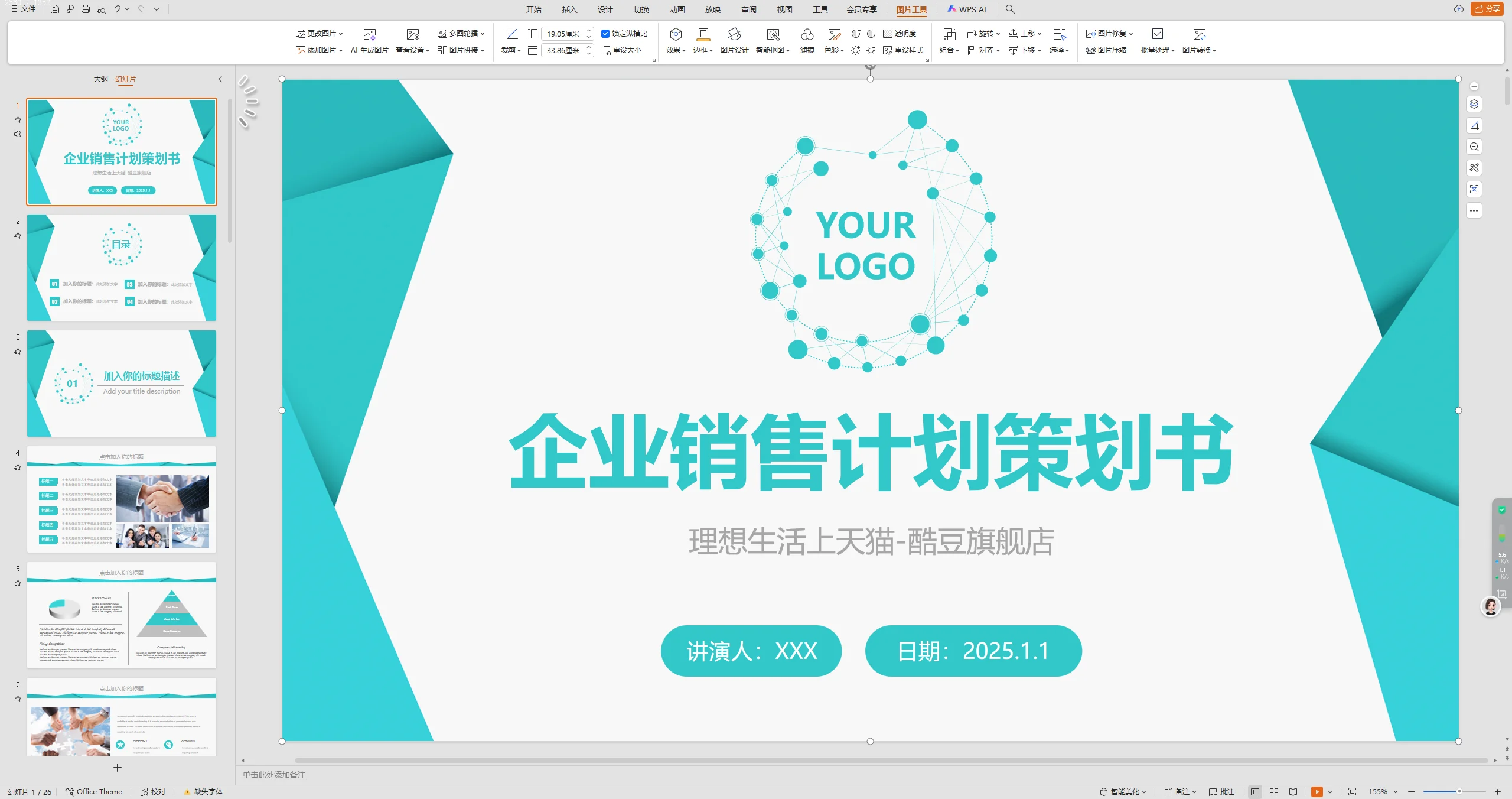Click 重设大小 (Reset Size) button
Viewport: 1512px width, 799px height.
coord(621,50)
